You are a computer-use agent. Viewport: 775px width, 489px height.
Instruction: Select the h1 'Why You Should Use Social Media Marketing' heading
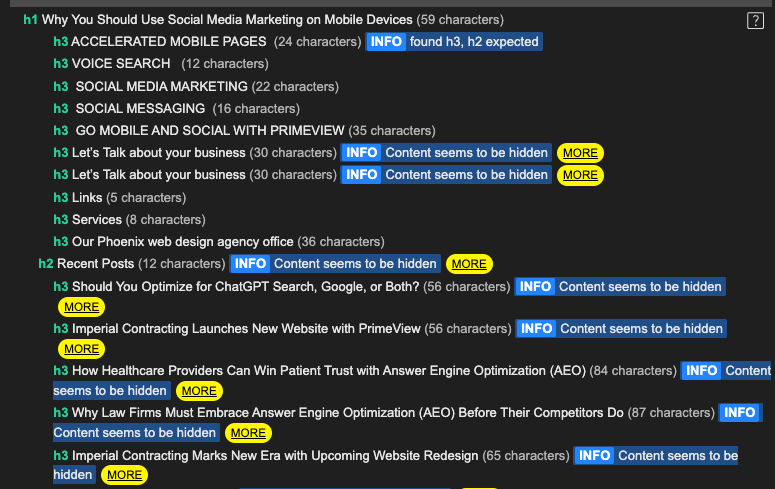[x=227, y=20]
